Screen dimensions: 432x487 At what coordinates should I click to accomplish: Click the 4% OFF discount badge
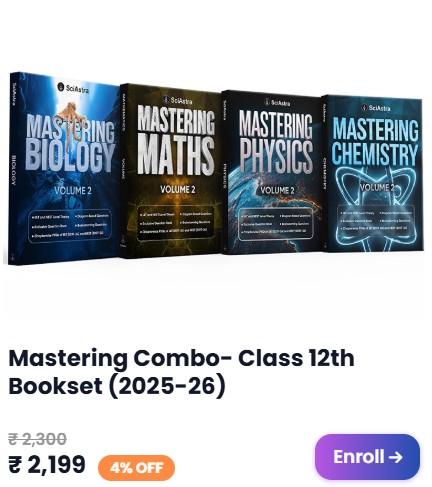pos(136,468)
